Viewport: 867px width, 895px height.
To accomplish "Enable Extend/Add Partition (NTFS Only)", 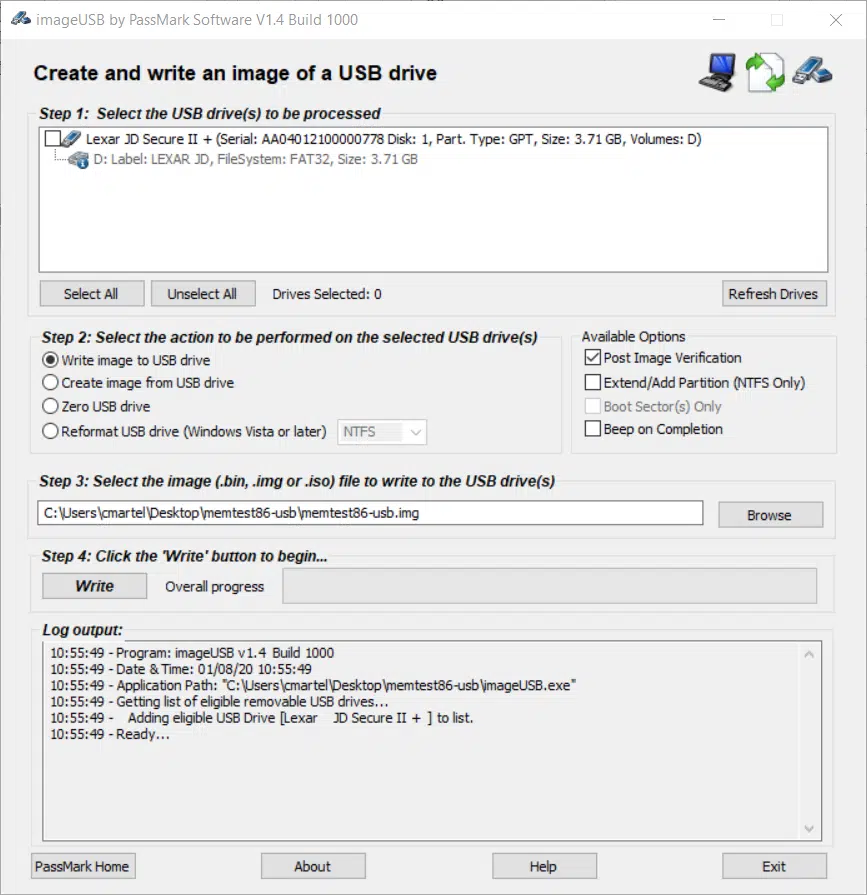I will click(x=592, y=382).
